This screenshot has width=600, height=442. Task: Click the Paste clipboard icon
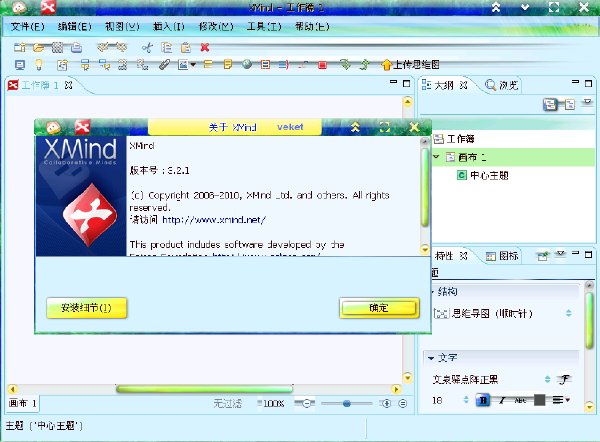click(x=186, y=47)
